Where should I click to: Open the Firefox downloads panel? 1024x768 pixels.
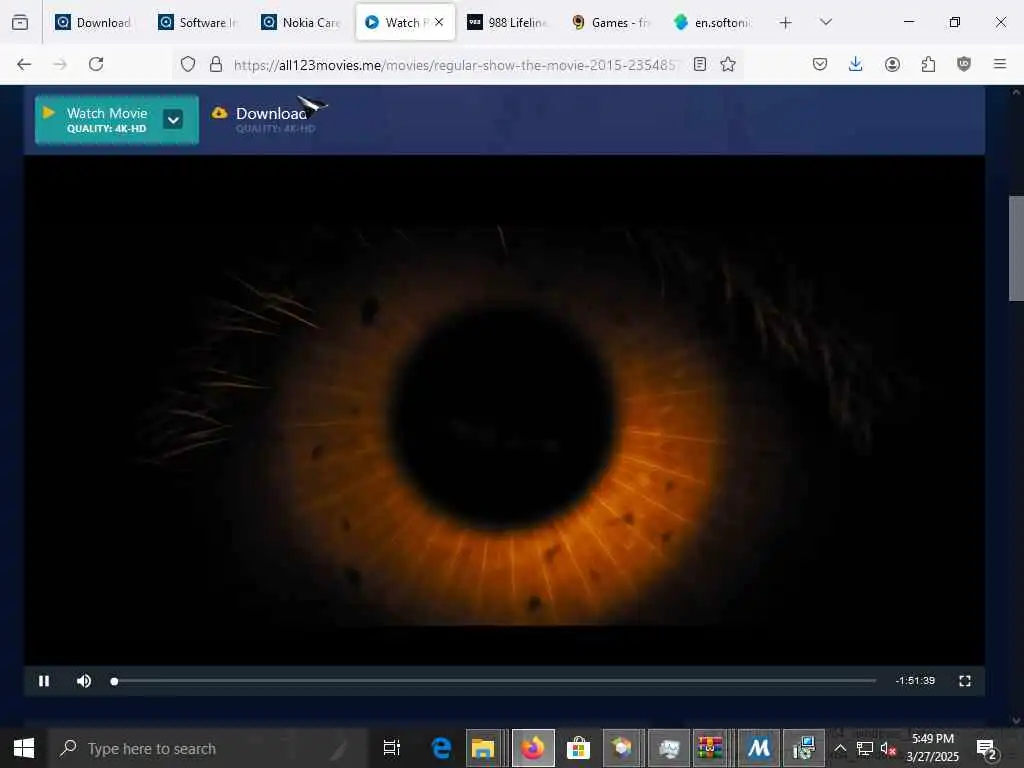[x=856, y=64]
